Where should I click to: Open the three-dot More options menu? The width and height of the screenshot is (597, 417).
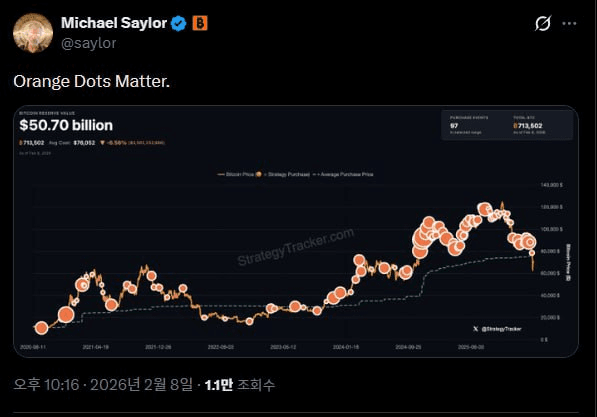click(569, 24)
